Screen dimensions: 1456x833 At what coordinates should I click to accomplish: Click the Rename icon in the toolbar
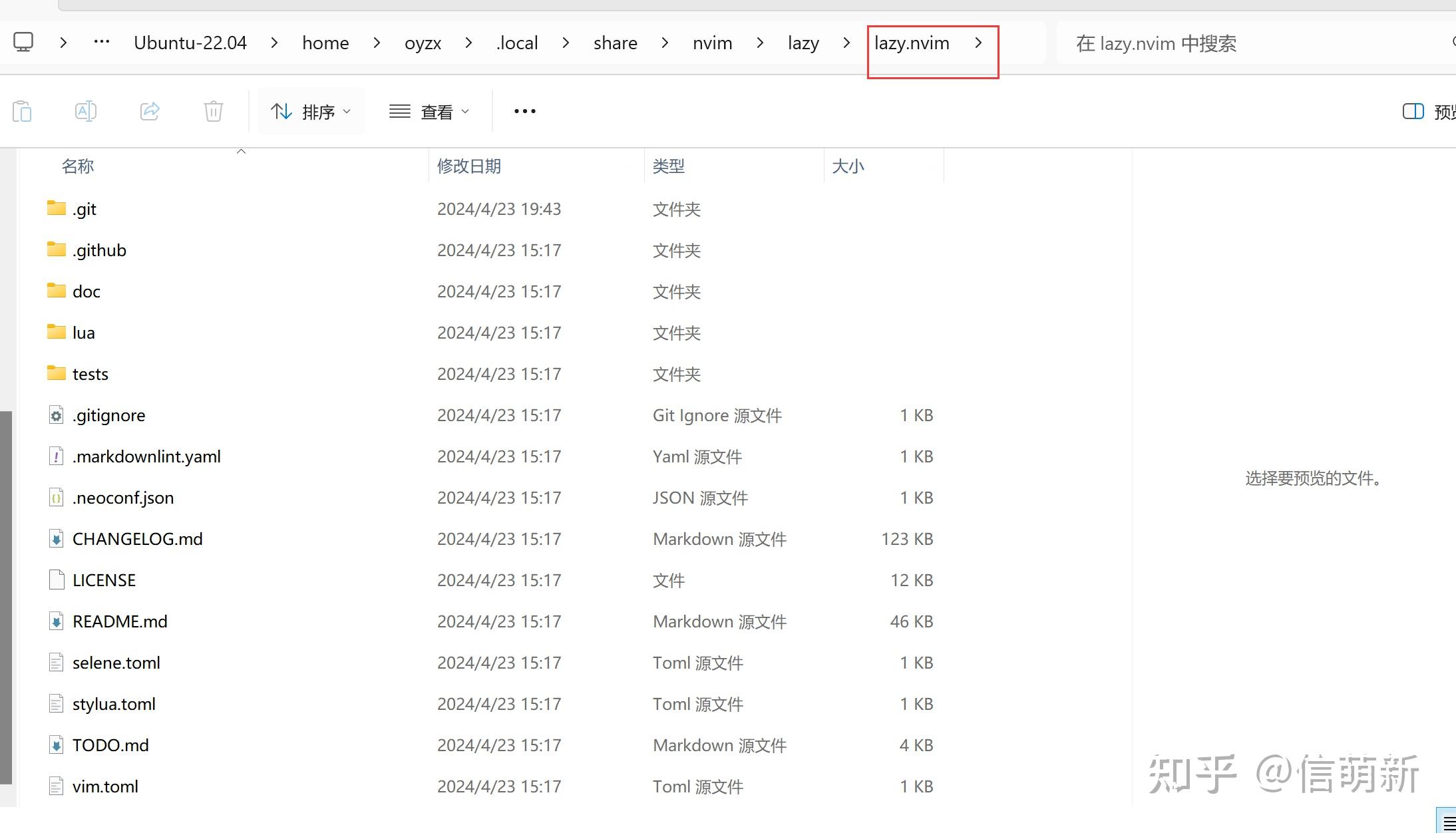point(86,111)
